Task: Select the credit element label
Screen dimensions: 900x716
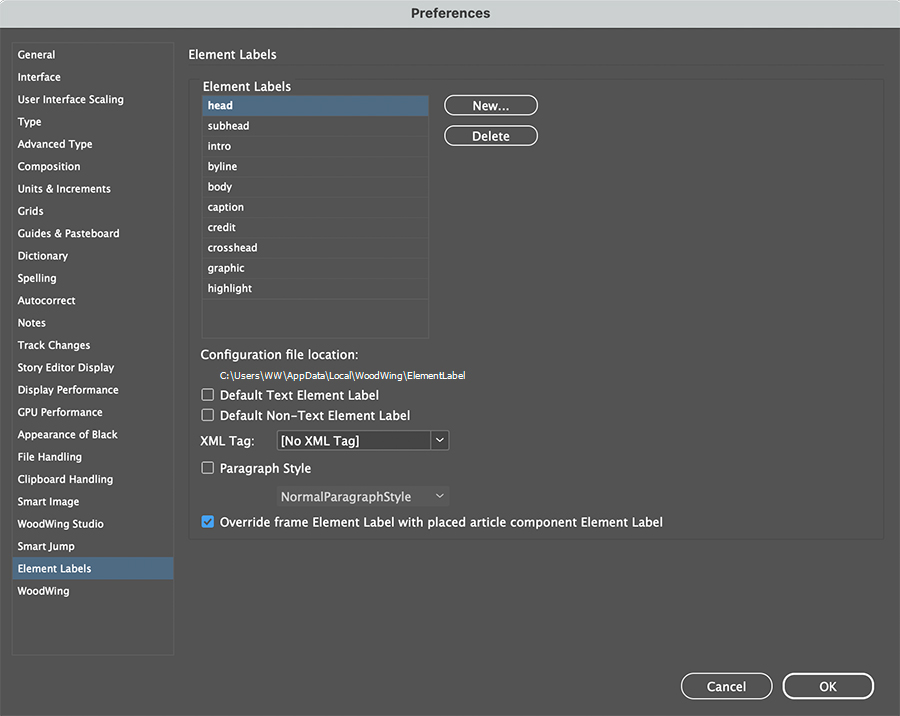Action: (315, 228)
